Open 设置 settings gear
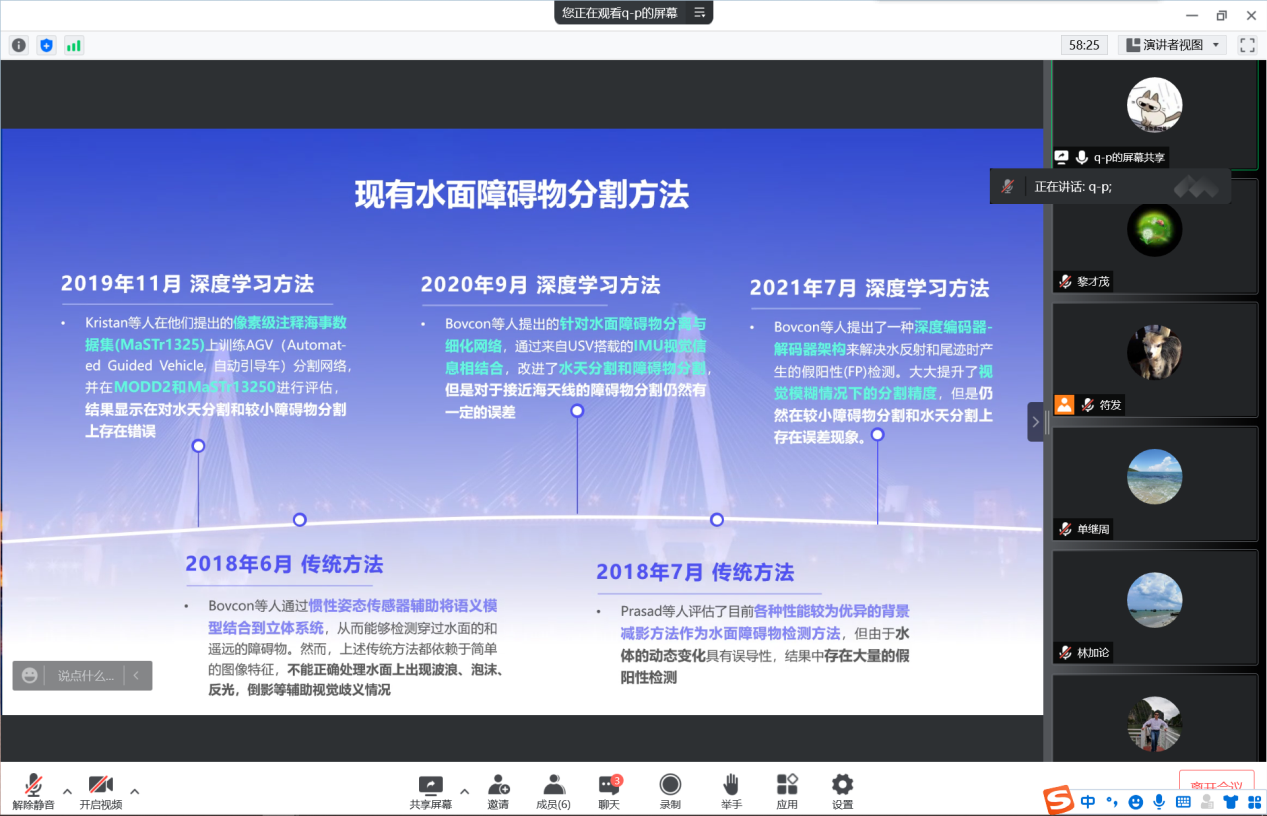This screenshot has width=1267, height=816. (x=843, y=791)
